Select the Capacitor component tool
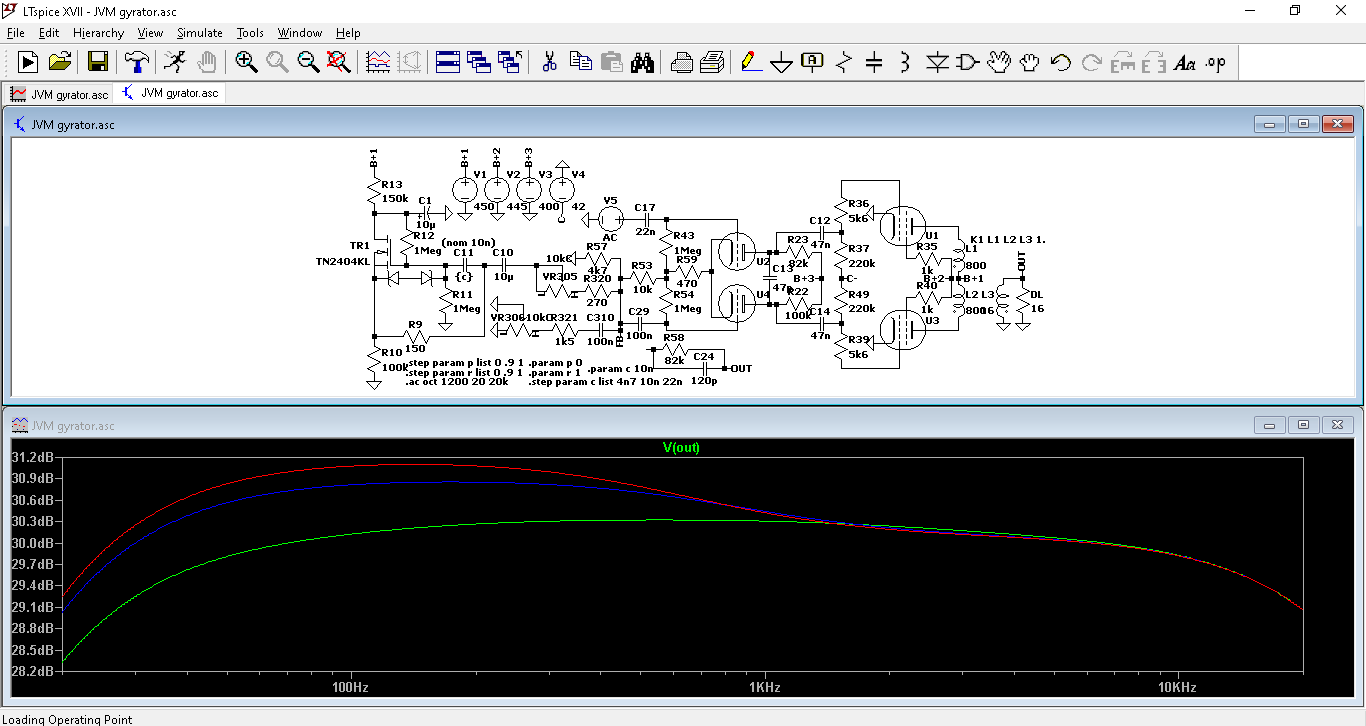Viewport: 1366px width, 726px height. [x=874, y=62]
